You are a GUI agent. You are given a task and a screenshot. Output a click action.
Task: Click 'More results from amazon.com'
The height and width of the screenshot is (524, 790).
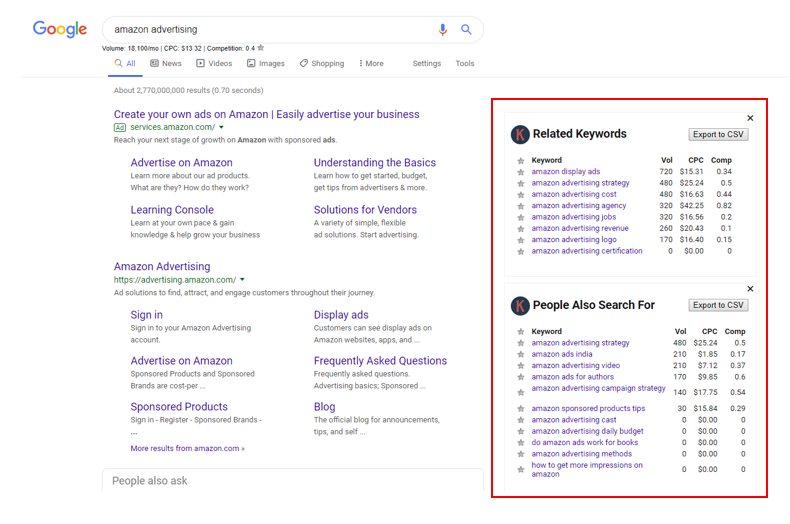pos(187,448)
